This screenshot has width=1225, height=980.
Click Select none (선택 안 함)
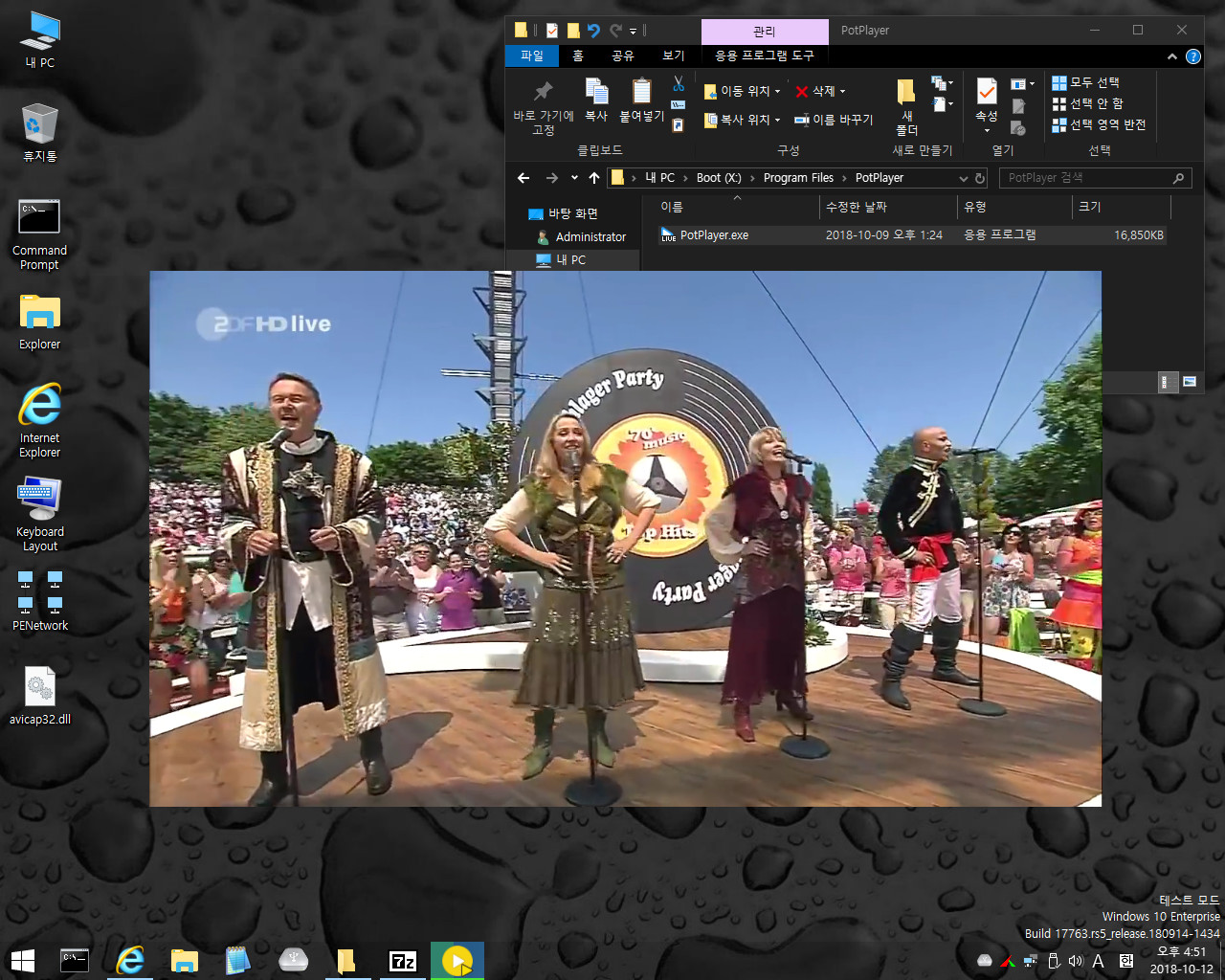coord(1088,103)
